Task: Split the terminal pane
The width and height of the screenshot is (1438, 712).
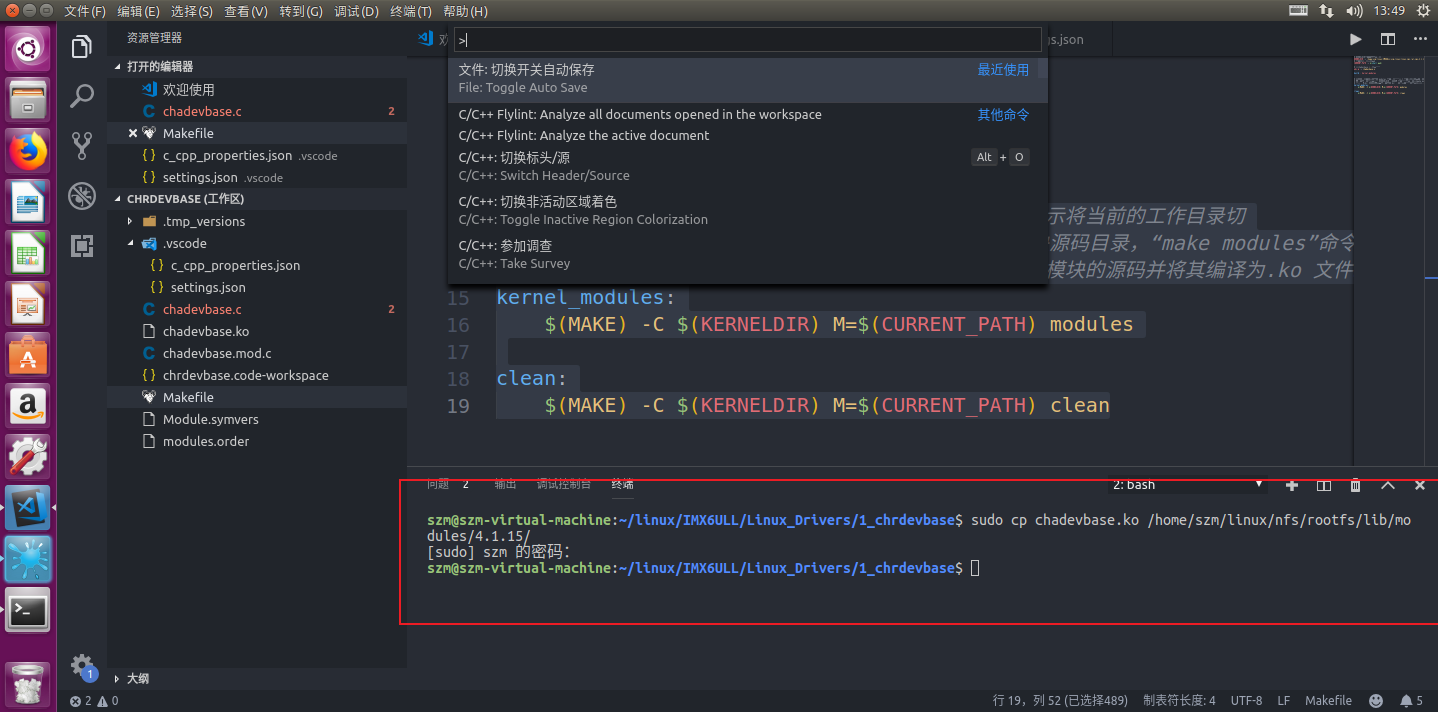Action: tap(1324, 485)
